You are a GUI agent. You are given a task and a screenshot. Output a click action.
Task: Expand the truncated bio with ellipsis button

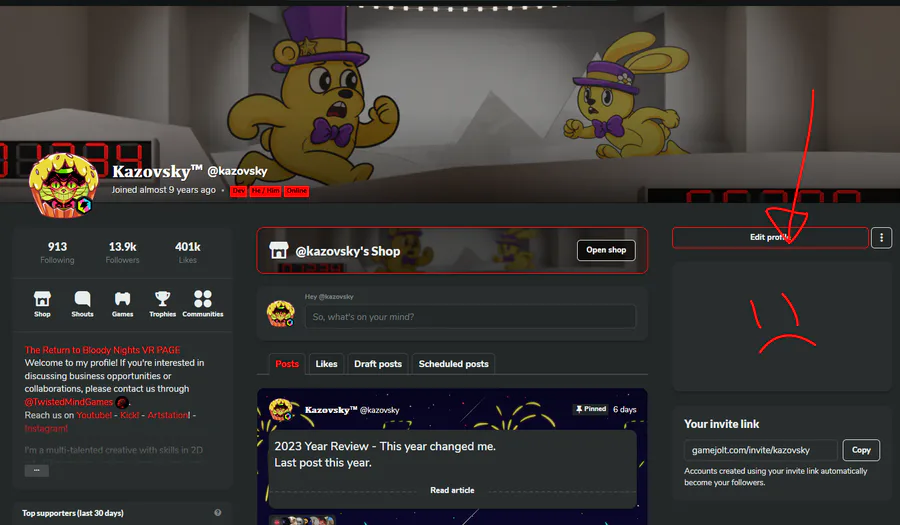click(36, 470)
